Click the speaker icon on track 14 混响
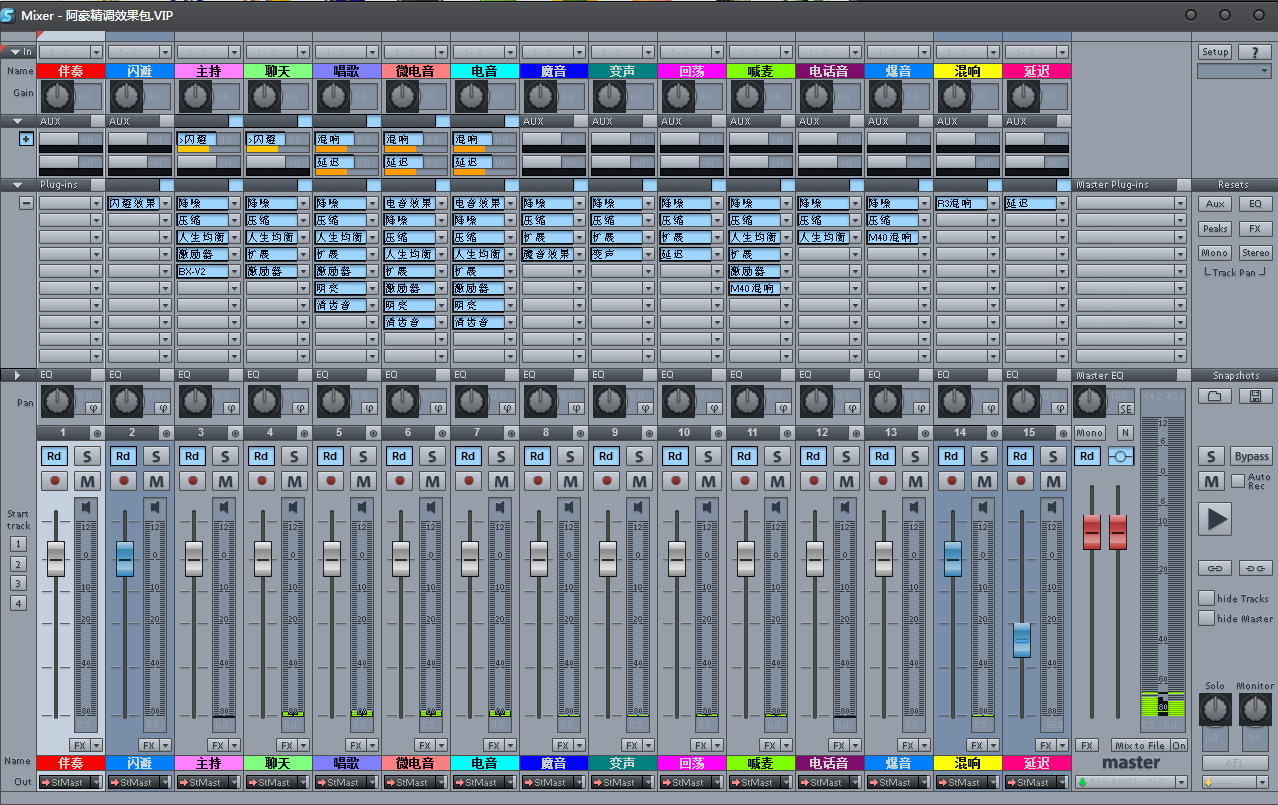 tap(983, 508)
